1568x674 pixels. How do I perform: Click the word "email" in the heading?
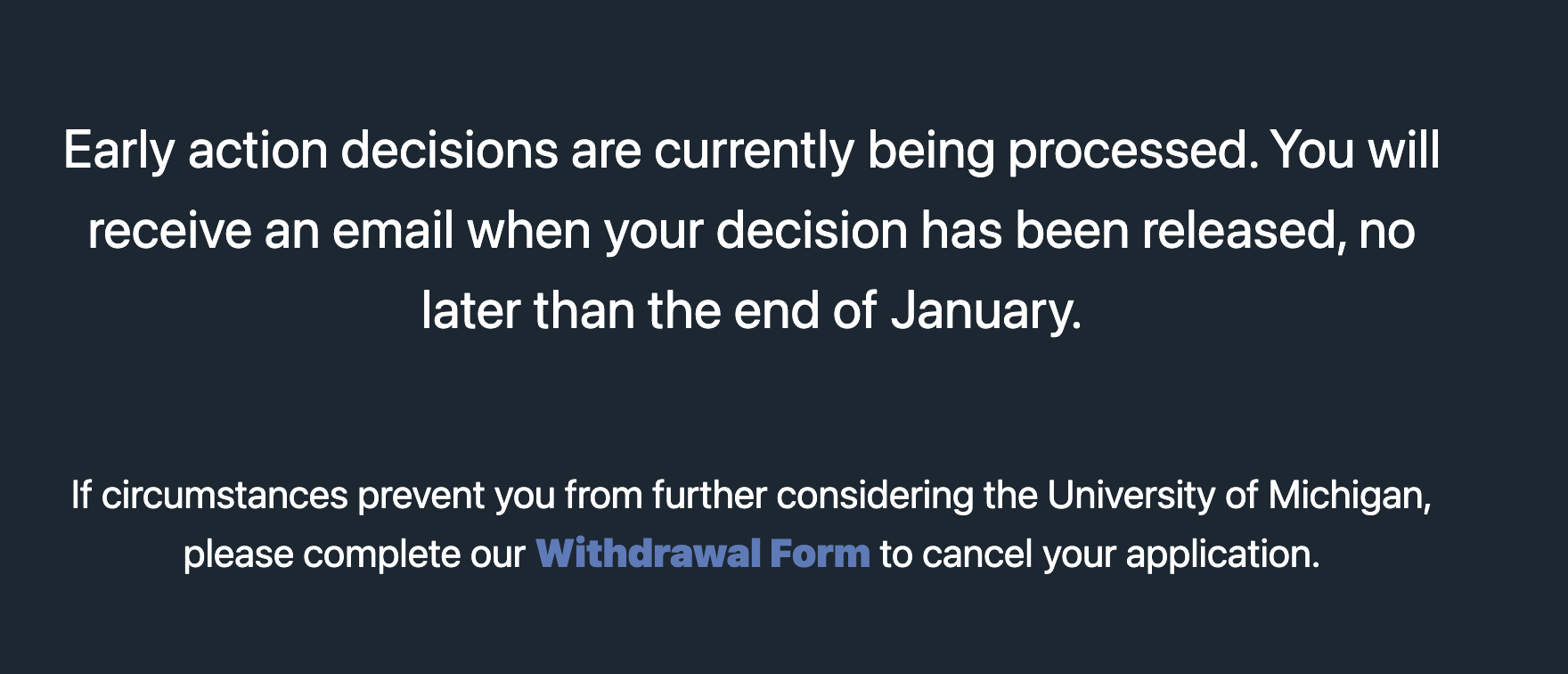393,231
